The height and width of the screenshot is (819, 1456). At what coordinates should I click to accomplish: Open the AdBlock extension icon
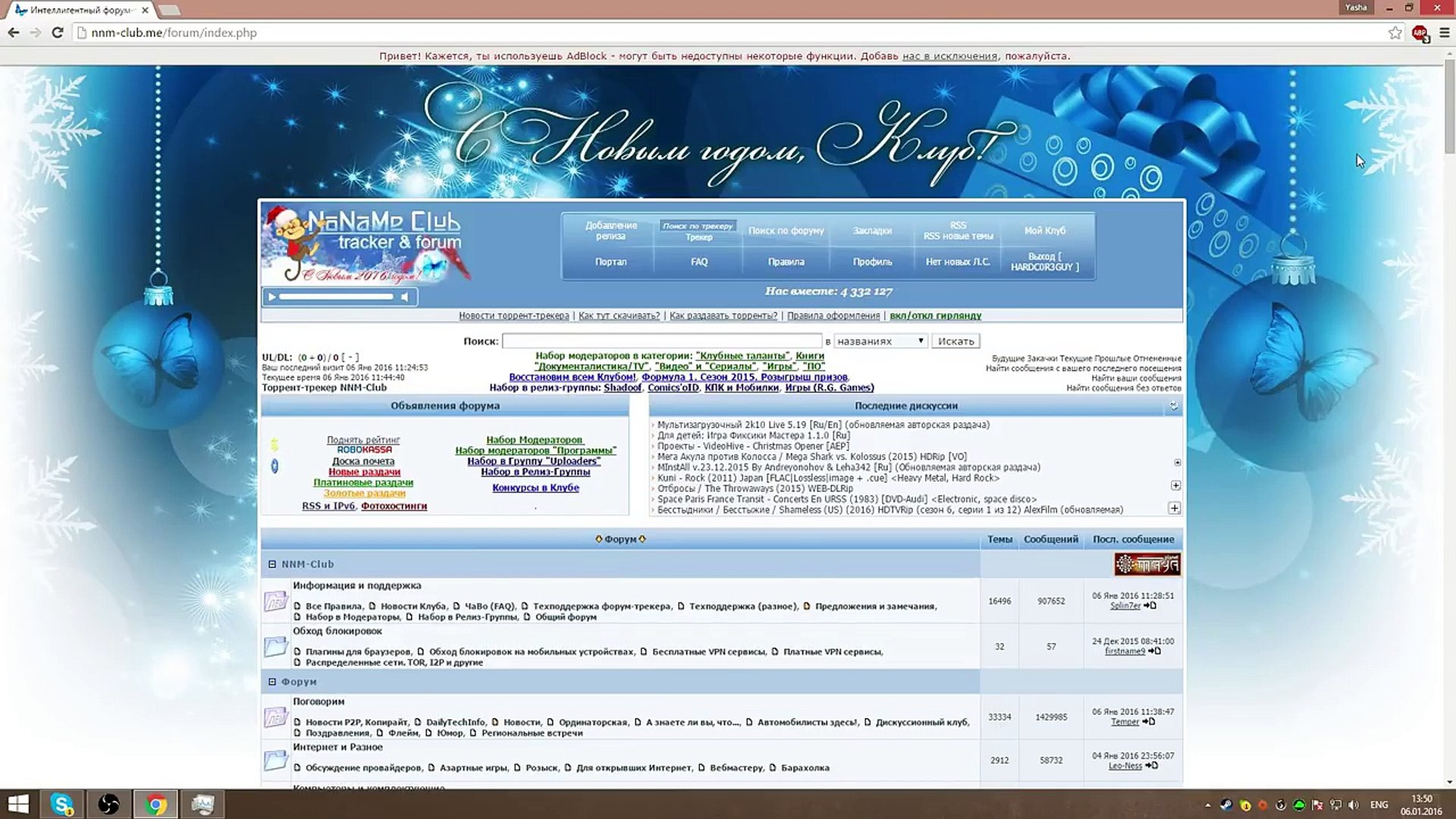click(1420, 33)
